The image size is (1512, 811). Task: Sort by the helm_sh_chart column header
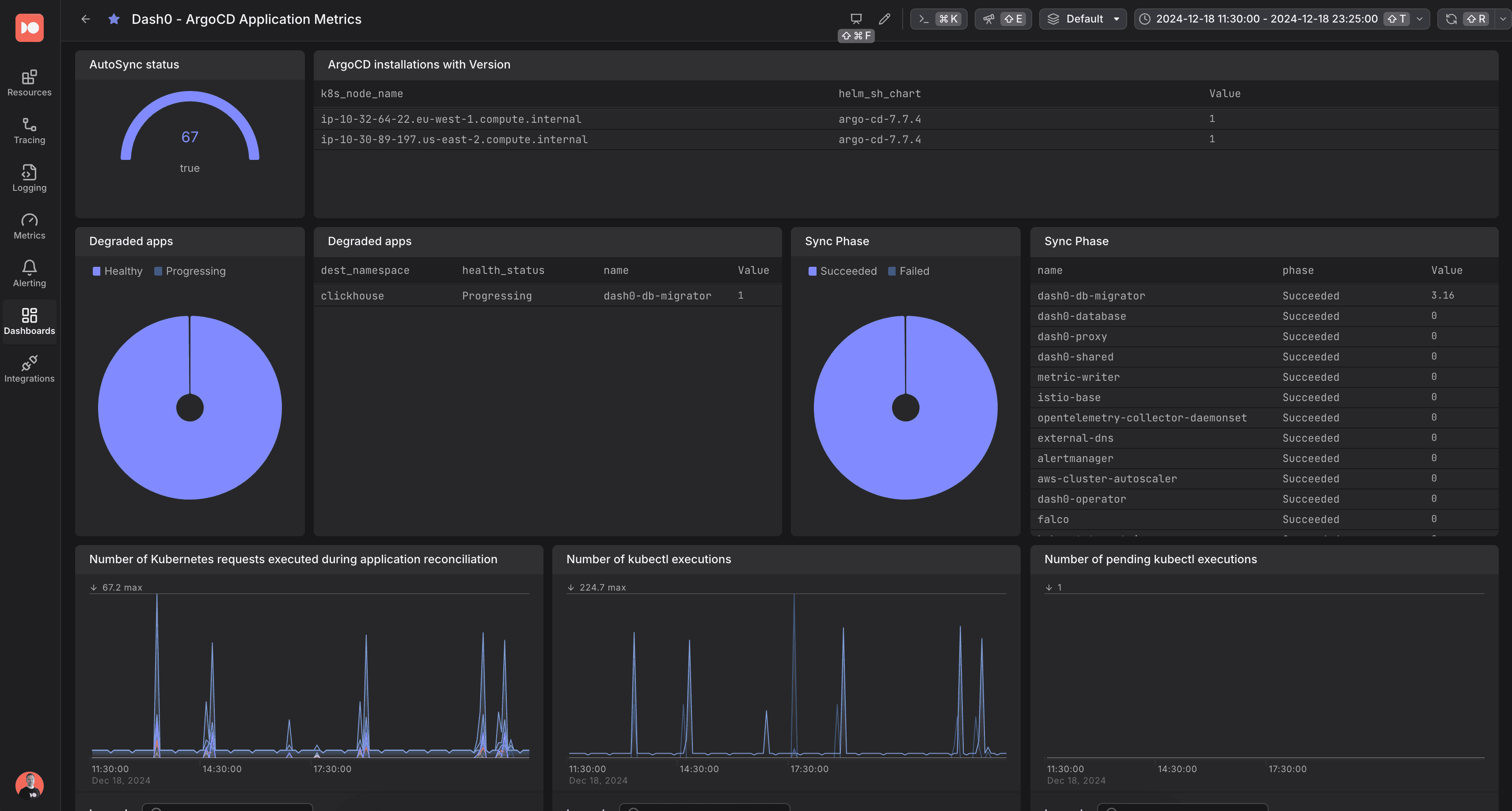[879, 93]
